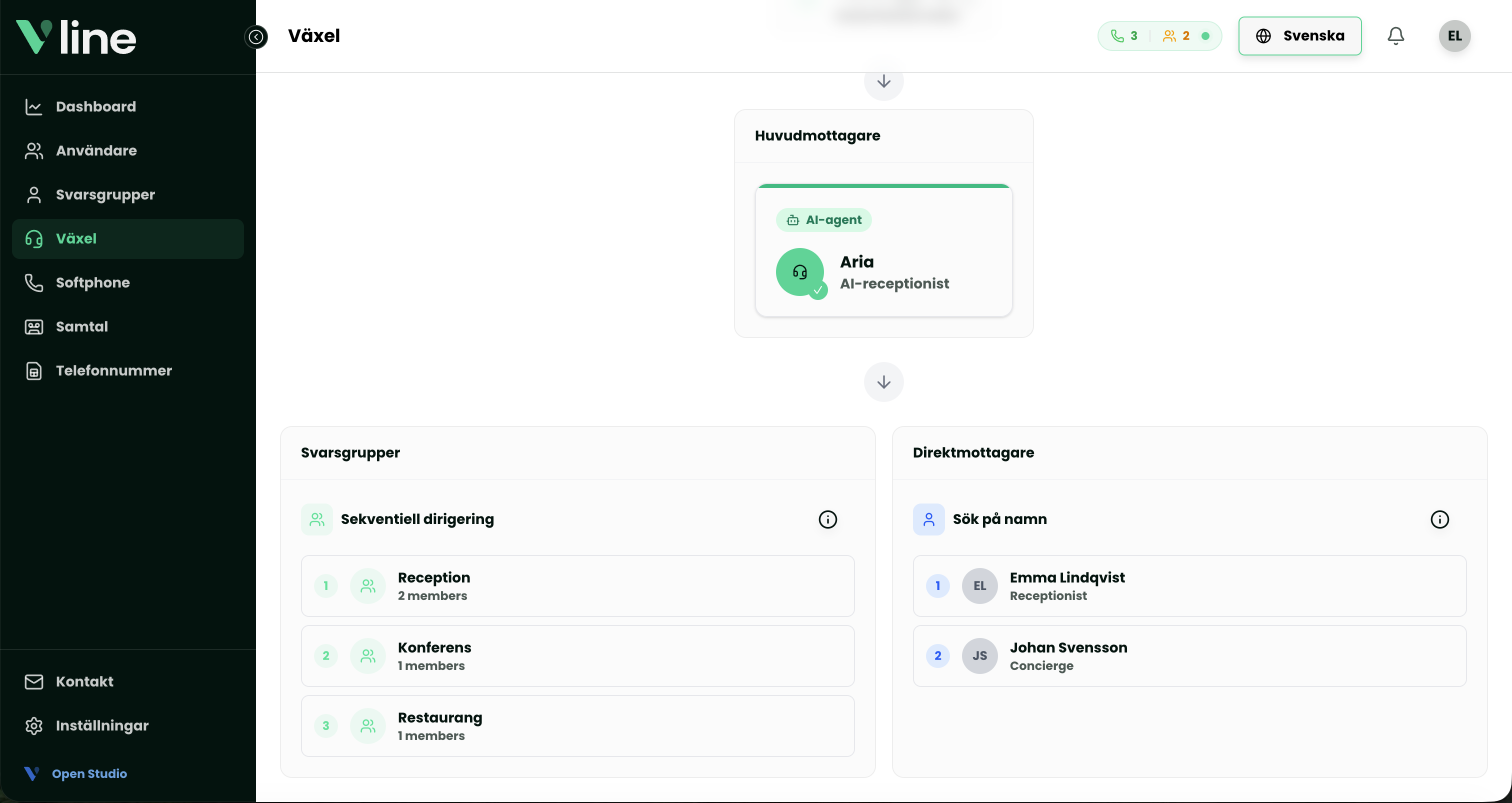This screenshot has height=803, width=1512.
Task: Click the active calls phone indicator
Action: (1124, 36)
